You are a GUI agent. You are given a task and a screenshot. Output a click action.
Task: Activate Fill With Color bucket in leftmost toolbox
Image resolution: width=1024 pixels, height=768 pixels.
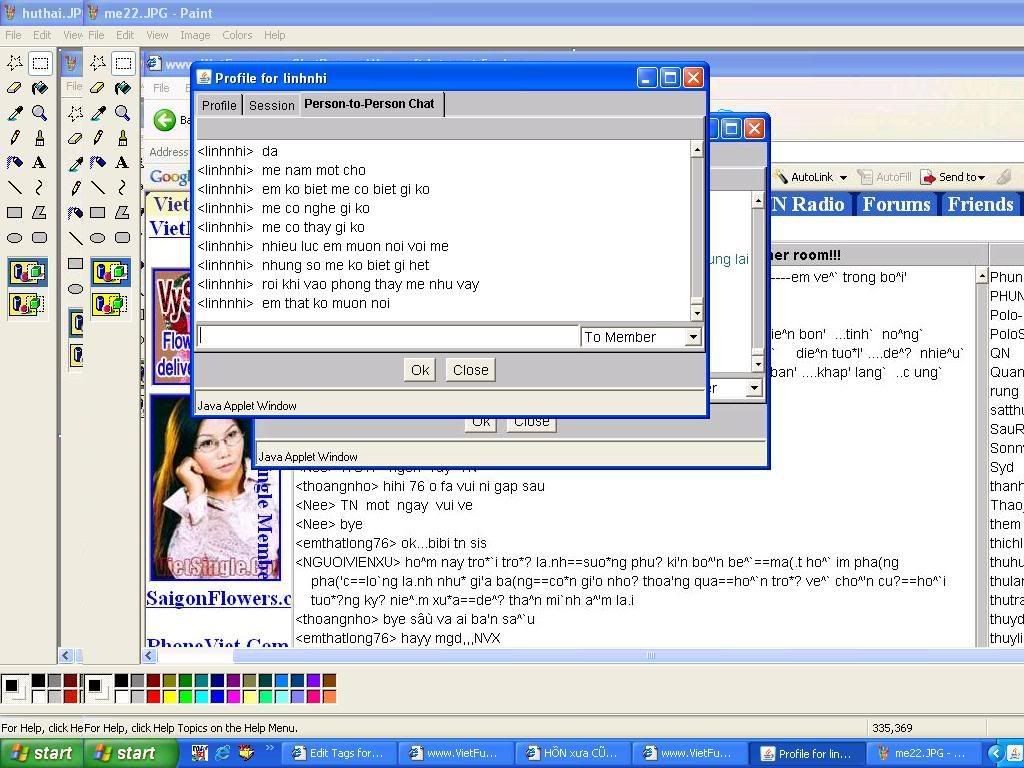coord(40,88)
